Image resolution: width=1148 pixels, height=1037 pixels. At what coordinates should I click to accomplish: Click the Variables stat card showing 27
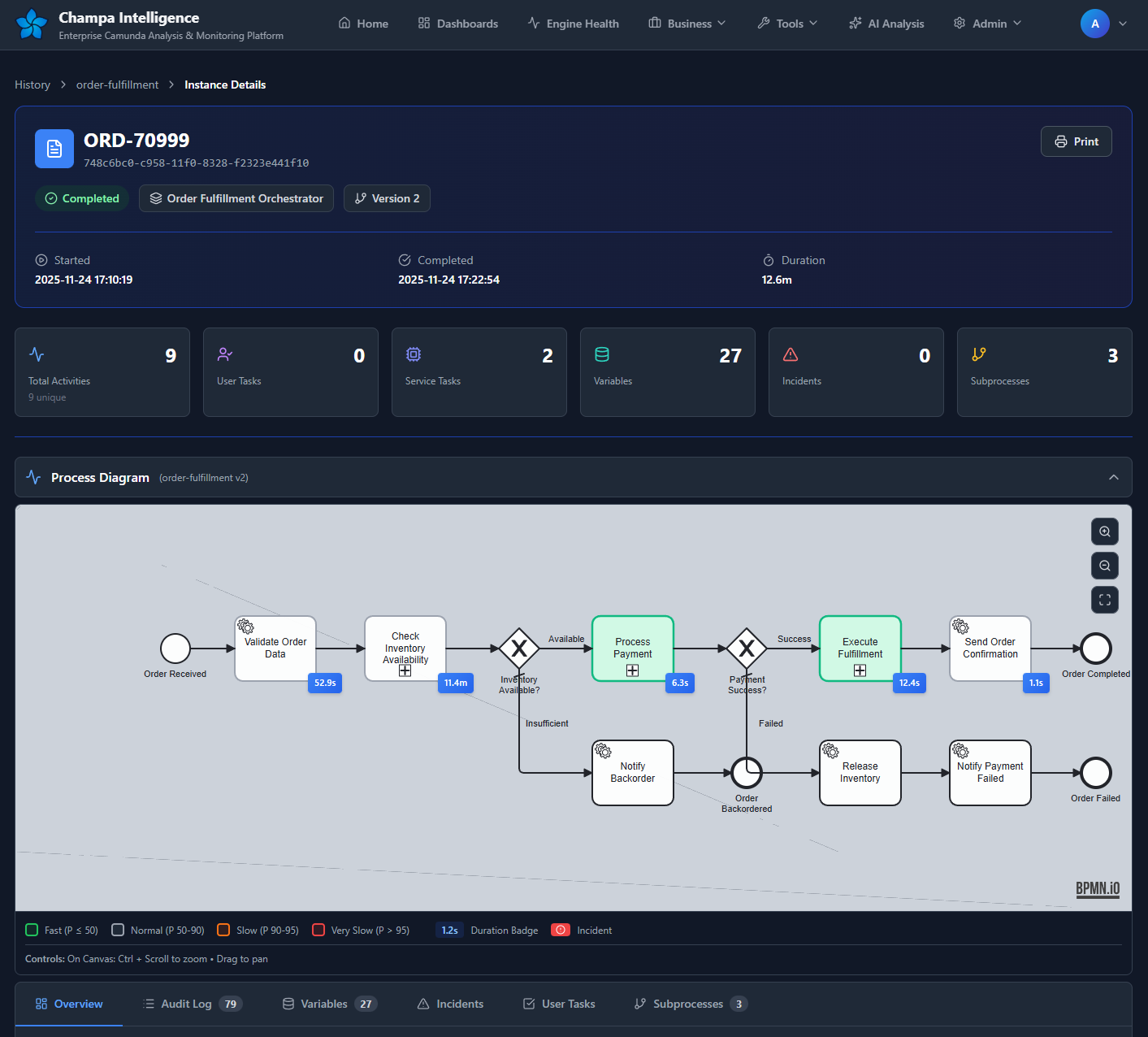[x=667, y=372]
